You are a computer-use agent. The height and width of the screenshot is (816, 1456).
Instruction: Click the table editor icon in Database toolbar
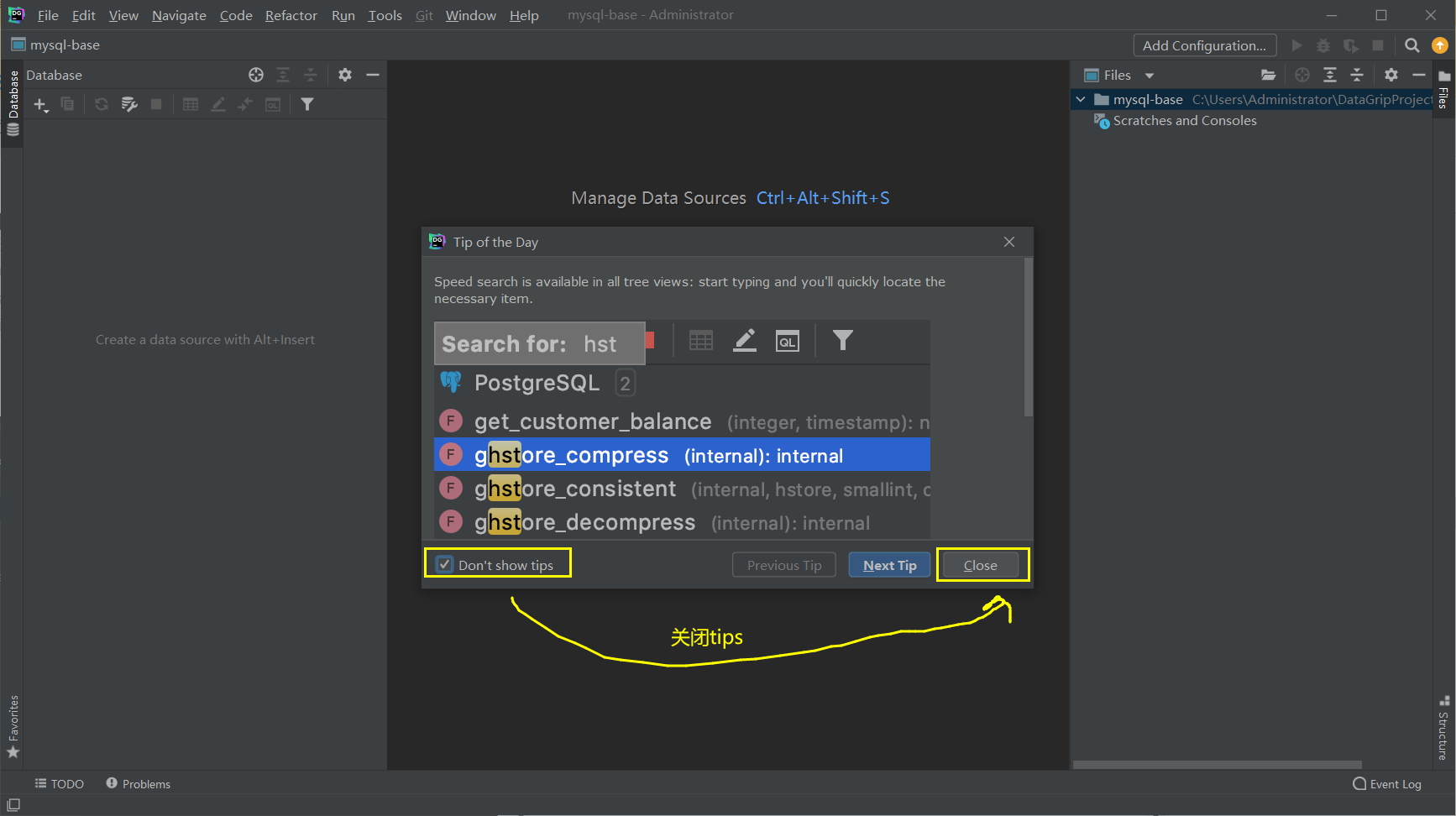[191, 104]
